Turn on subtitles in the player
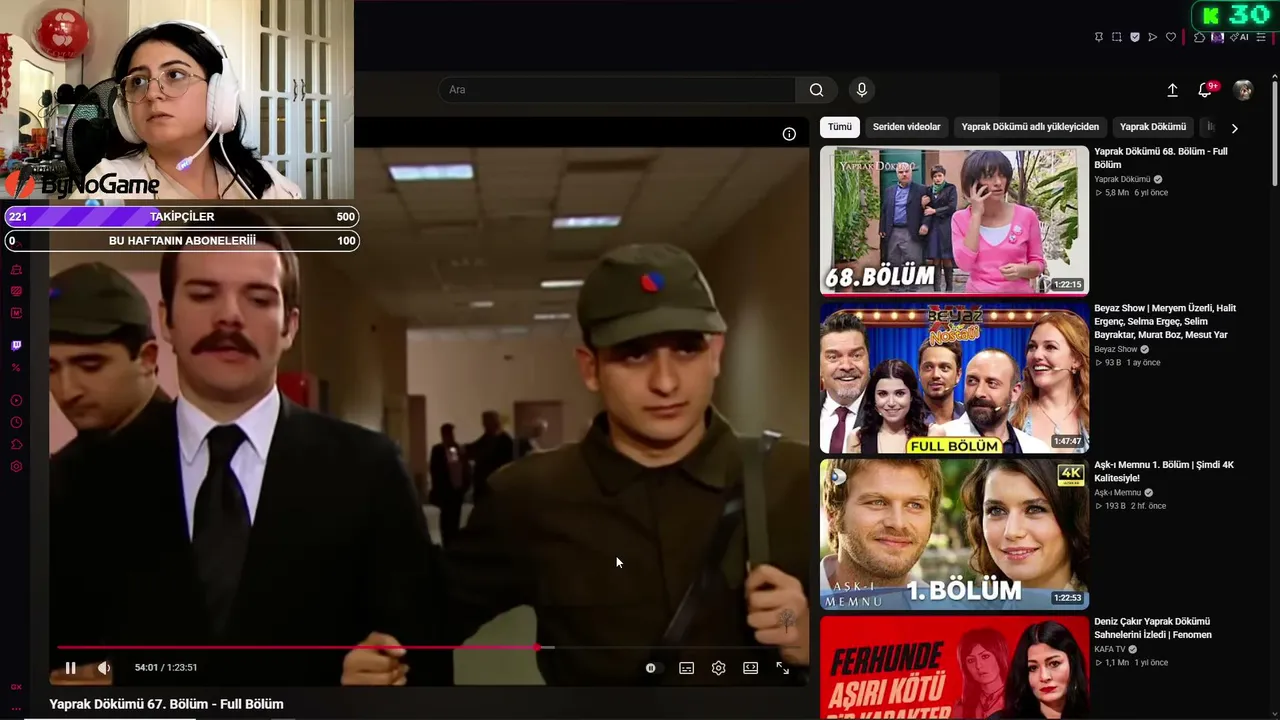Viewport: 1280px width, 720px height. [687, 668]
